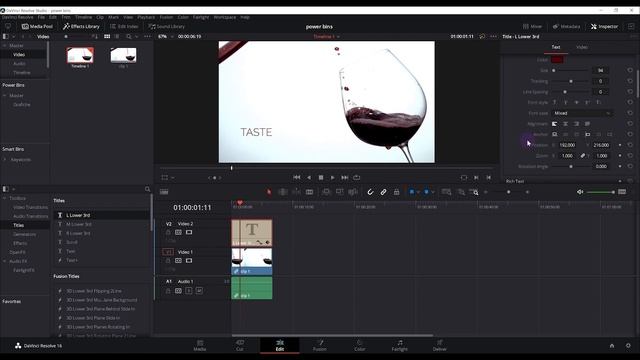
Task: Stop playback in the viewer
Action: tap(321, 178)
